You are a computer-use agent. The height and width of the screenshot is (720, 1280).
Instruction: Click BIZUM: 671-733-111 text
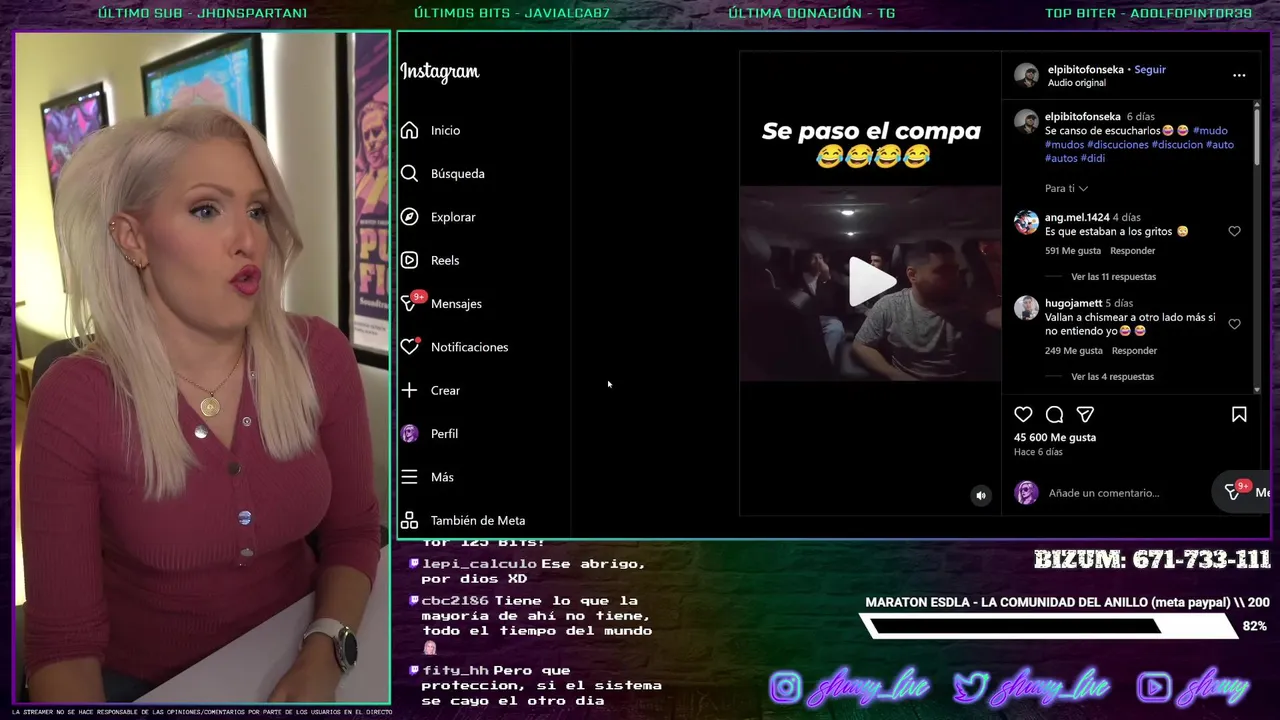point(1152,560)
